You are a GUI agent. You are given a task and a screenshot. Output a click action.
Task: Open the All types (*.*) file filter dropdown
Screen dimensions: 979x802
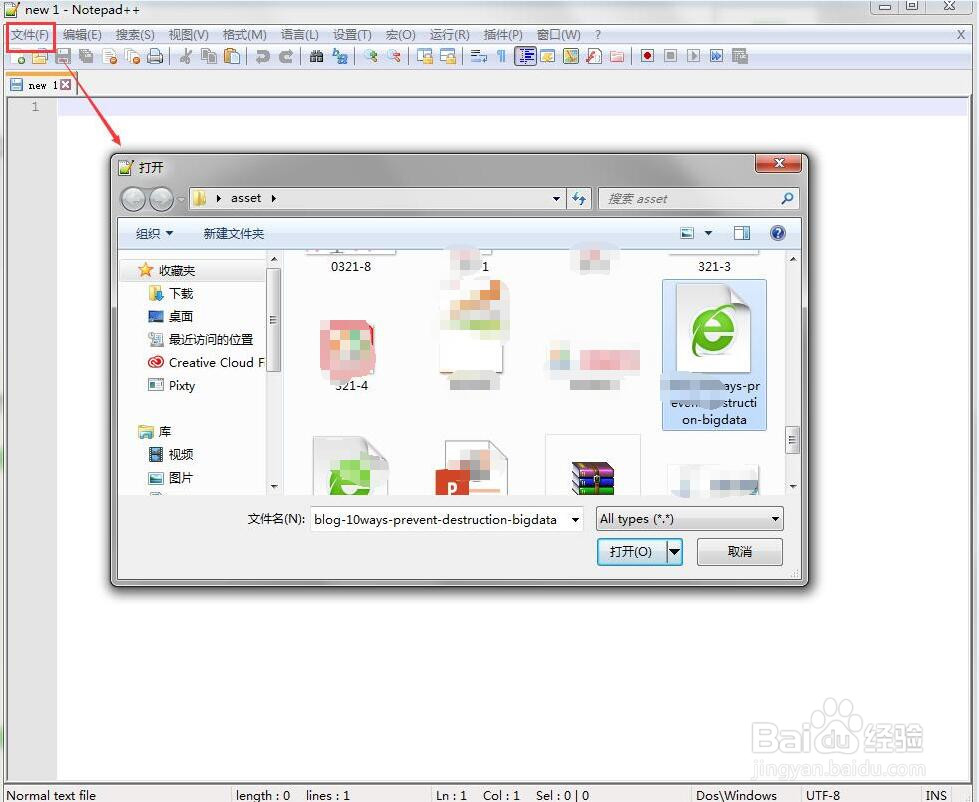775,519
